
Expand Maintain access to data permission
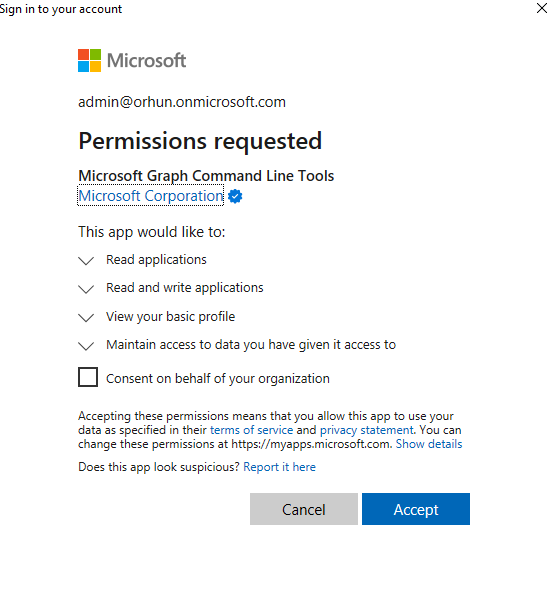86,345
